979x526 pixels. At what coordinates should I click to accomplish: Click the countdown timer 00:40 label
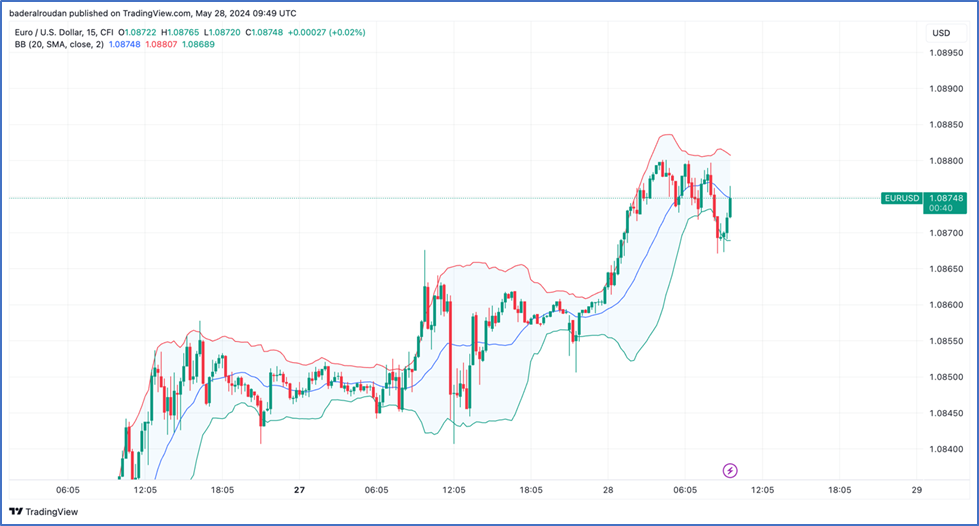click(940, 208)
